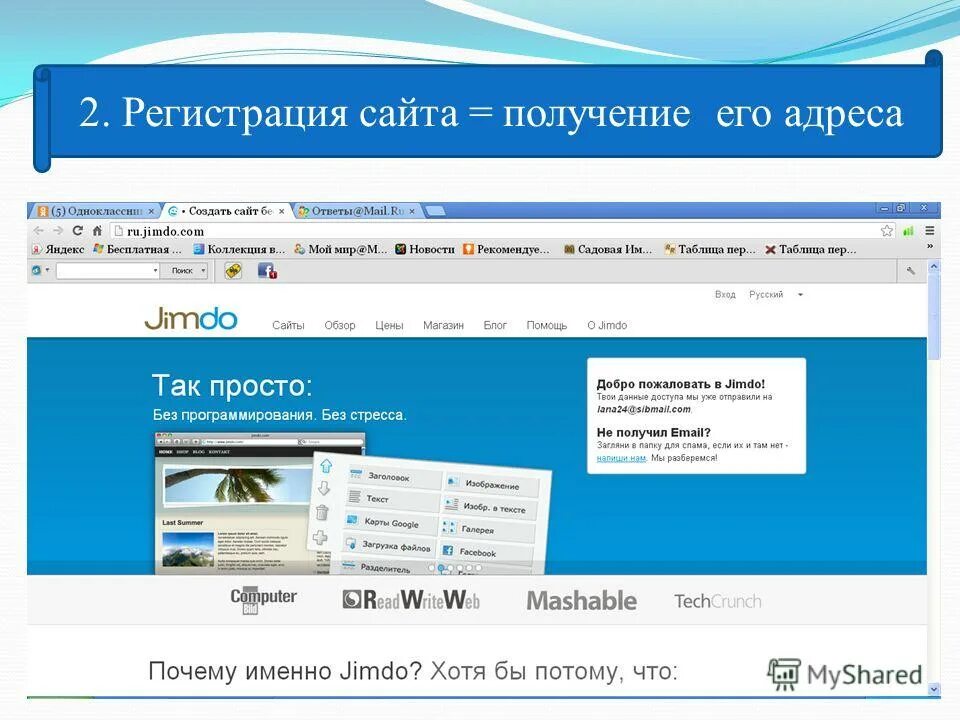
Task: Open the Мой мир@M... bookmark
Action: pyautogui.click(x=340, y=249)
